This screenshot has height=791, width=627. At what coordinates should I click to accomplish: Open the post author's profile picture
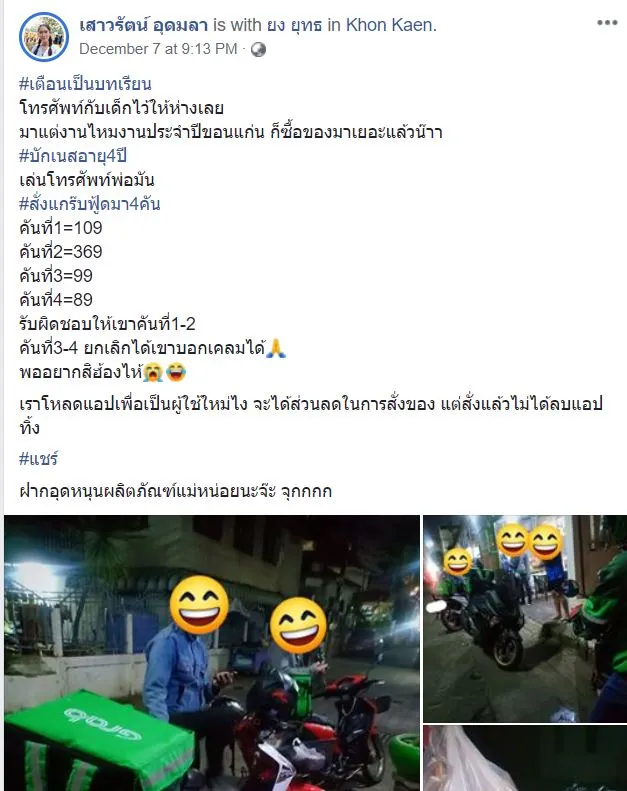pyautogui.click(x=44, y=36)
